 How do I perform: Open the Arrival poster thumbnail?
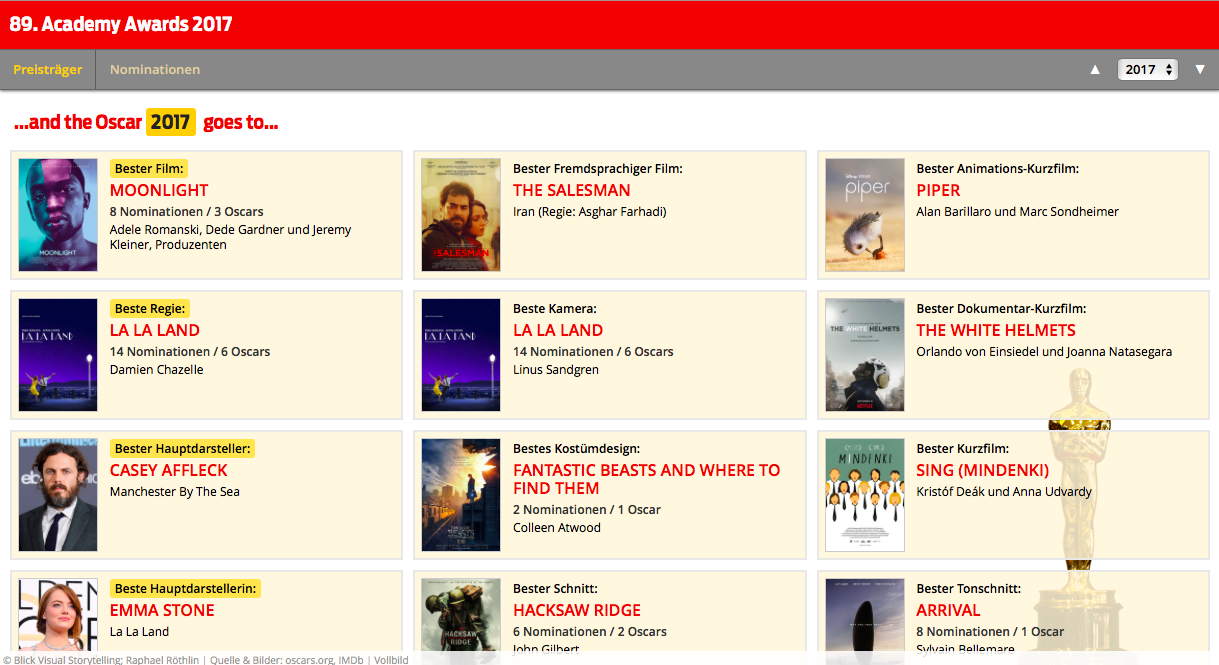point(865,615)
